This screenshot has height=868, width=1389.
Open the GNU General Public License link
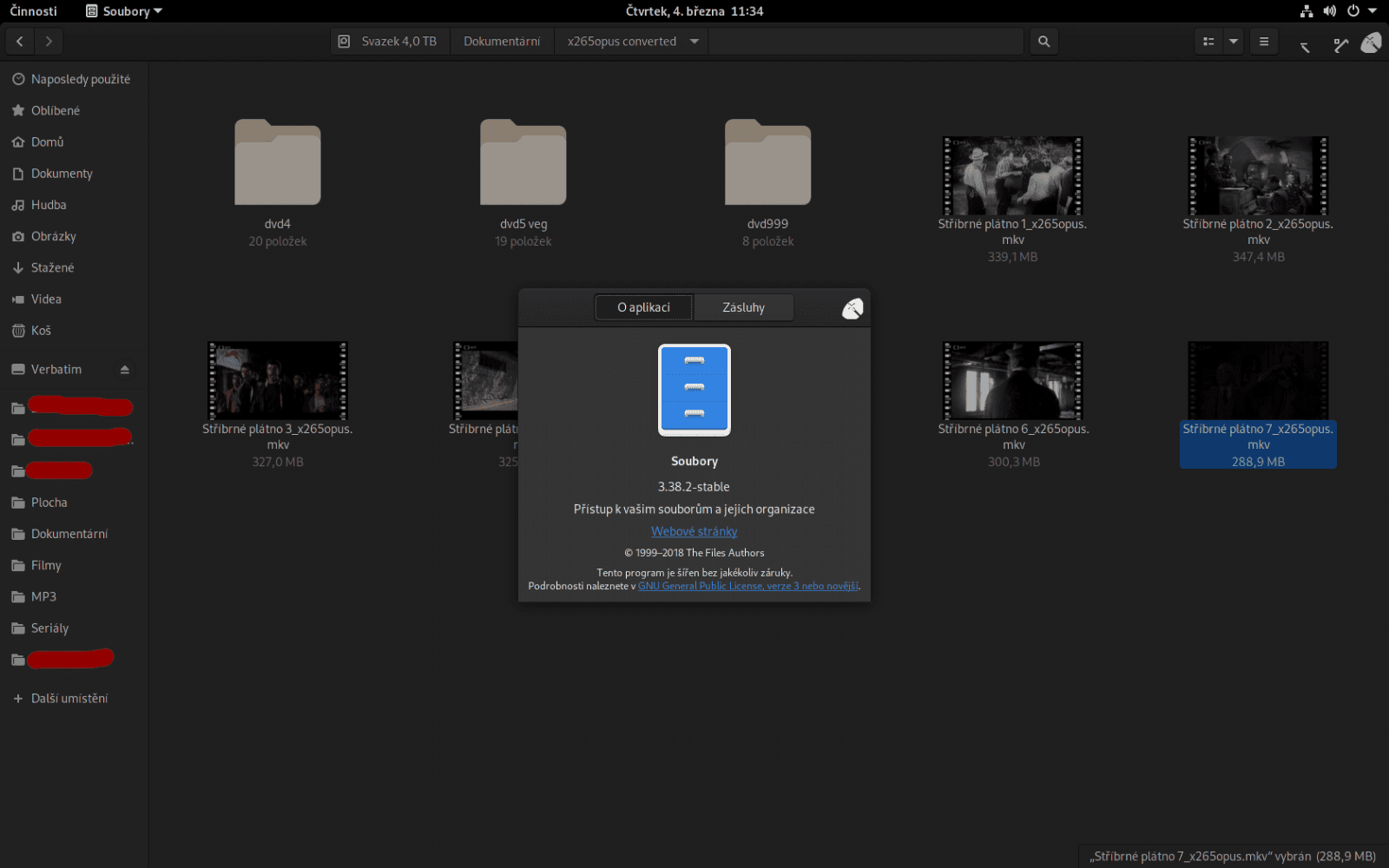pos(748,586)
